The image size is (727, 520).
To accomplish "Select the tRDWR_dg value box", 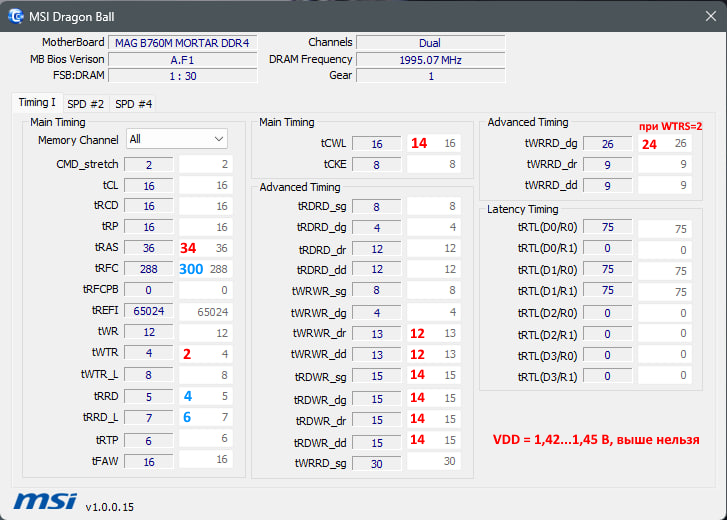I will point(376,399).
